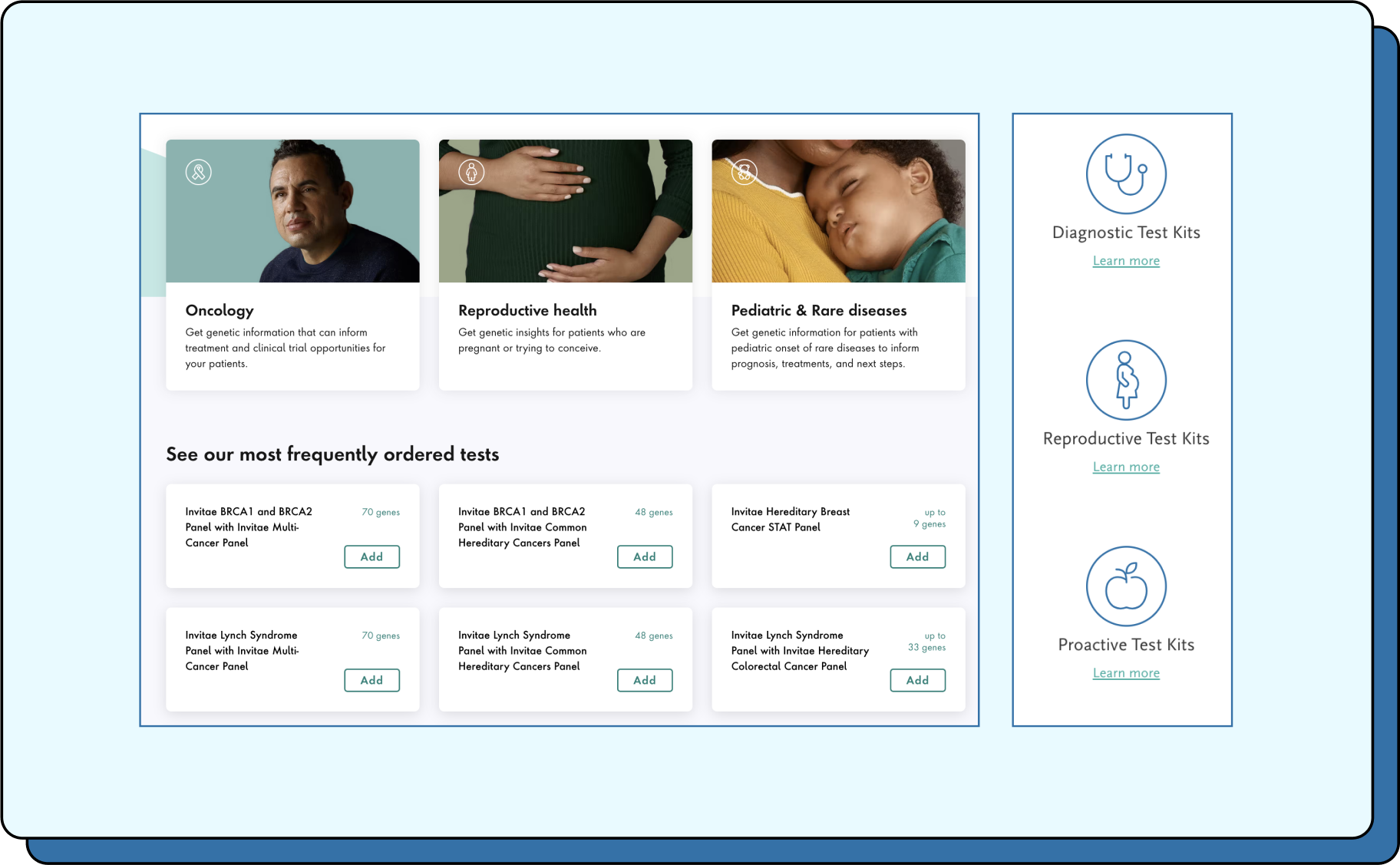Click the ribbon icon on the Oncology card
This screenshot has height=865, width=1400.
click(x=199, y=172)
